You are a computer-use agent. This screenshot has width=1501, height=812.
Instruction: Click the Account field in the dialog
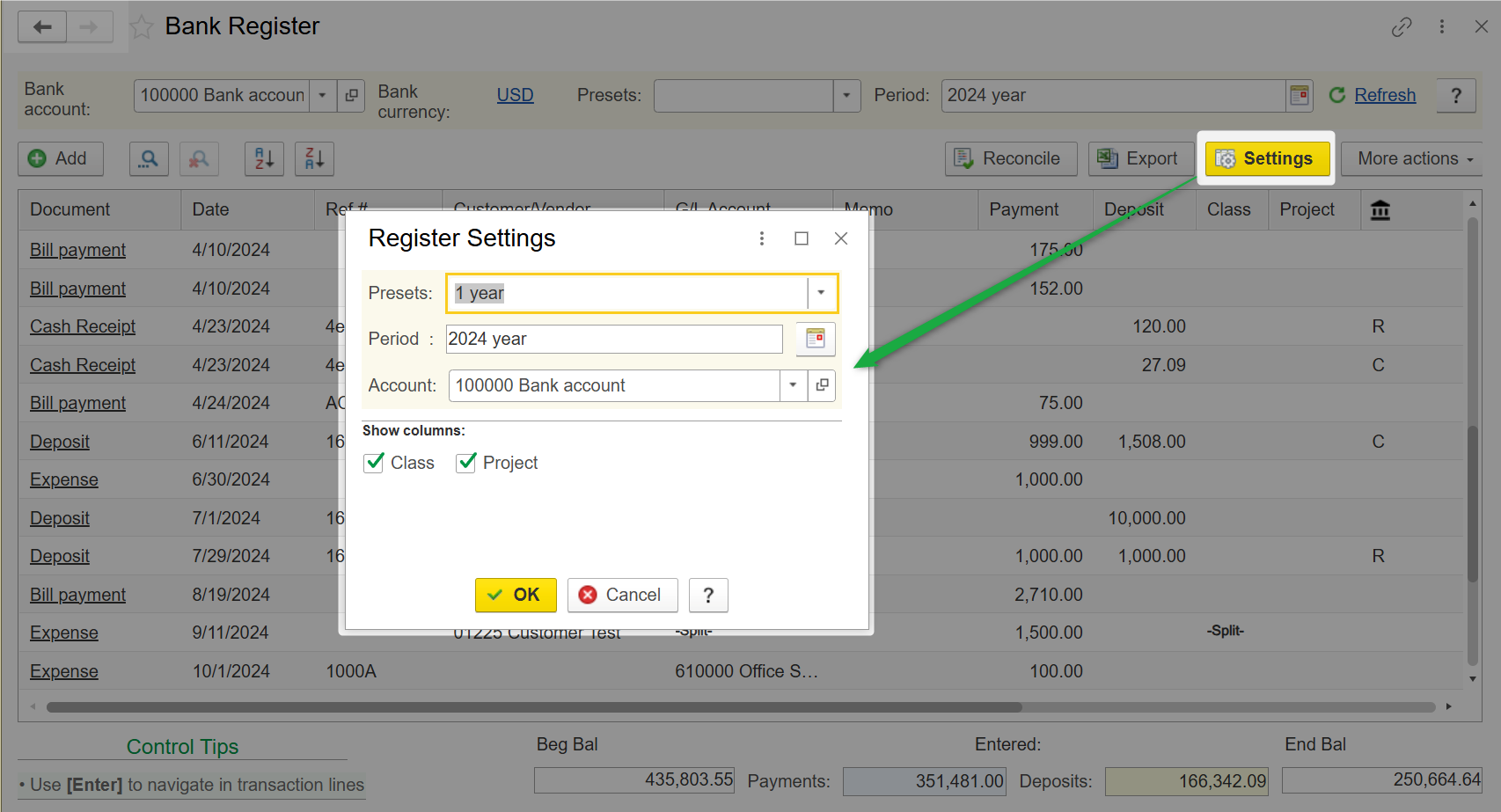pyautogui.click(x=614, y=385)
